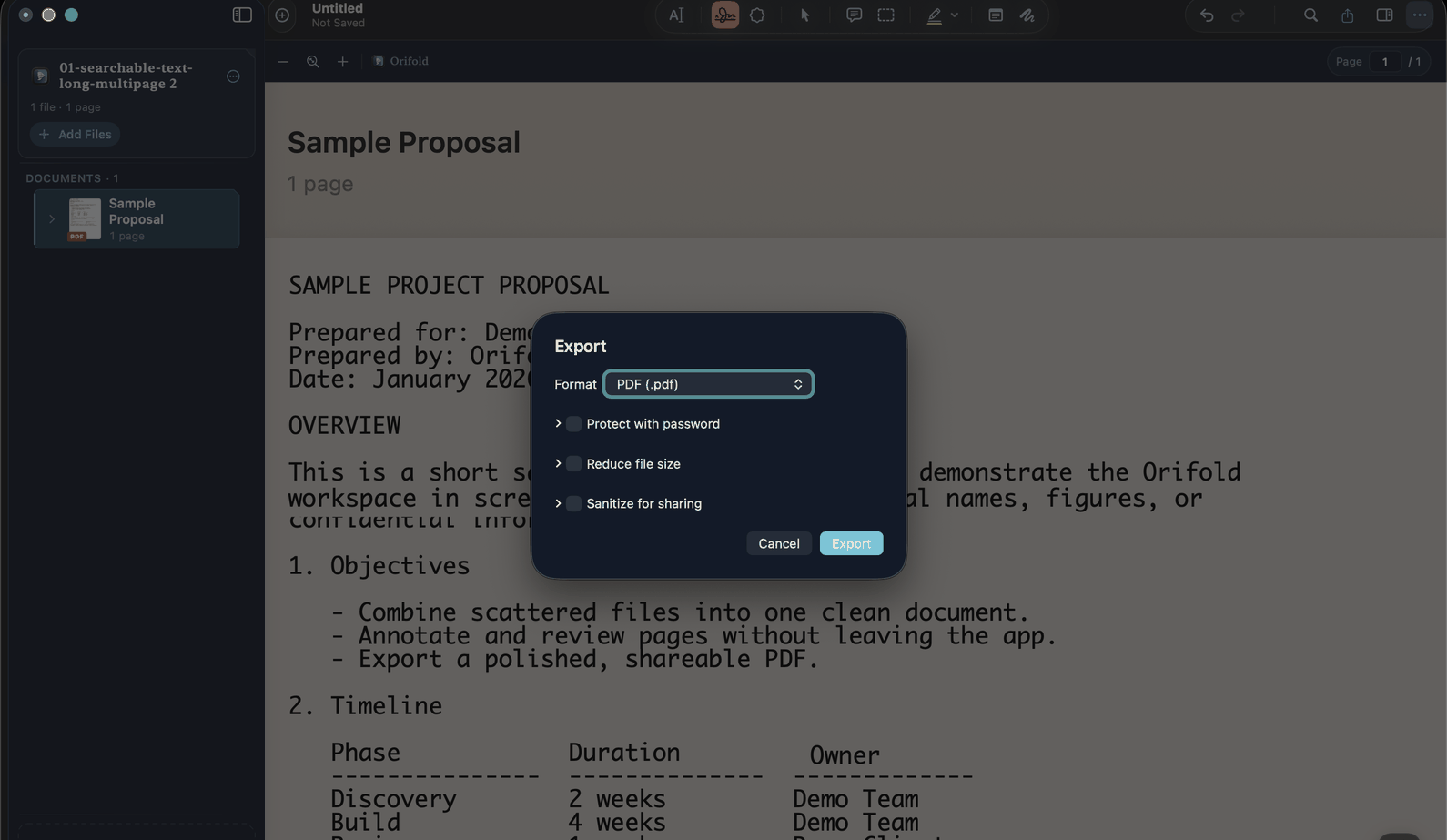Select the text edit tool icon
Viewport: 1447px width, 840px height.
point(676,15)
